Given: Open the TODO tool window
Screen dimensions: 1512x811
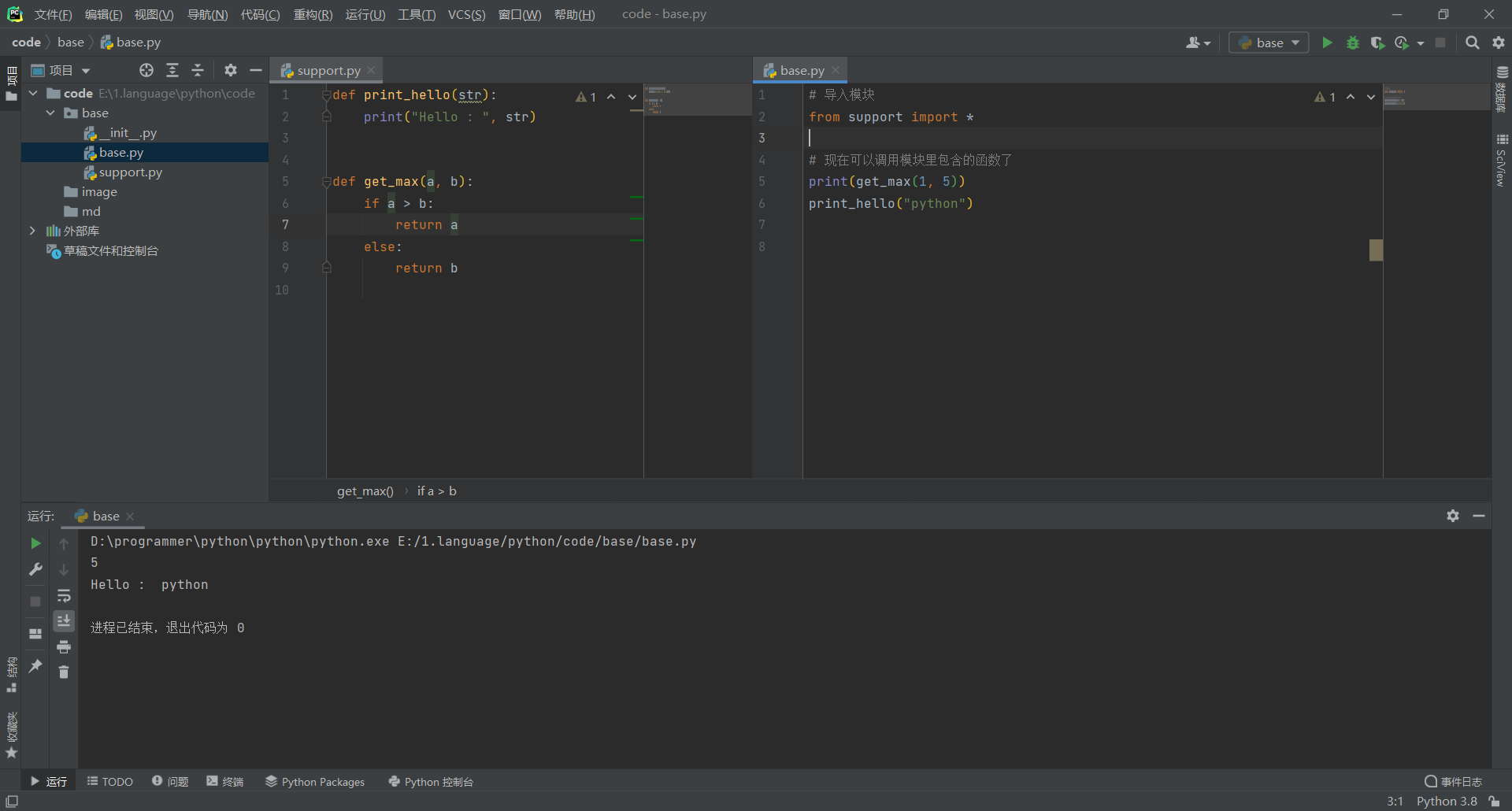Looking at the screenshot, I should point(110,781).
